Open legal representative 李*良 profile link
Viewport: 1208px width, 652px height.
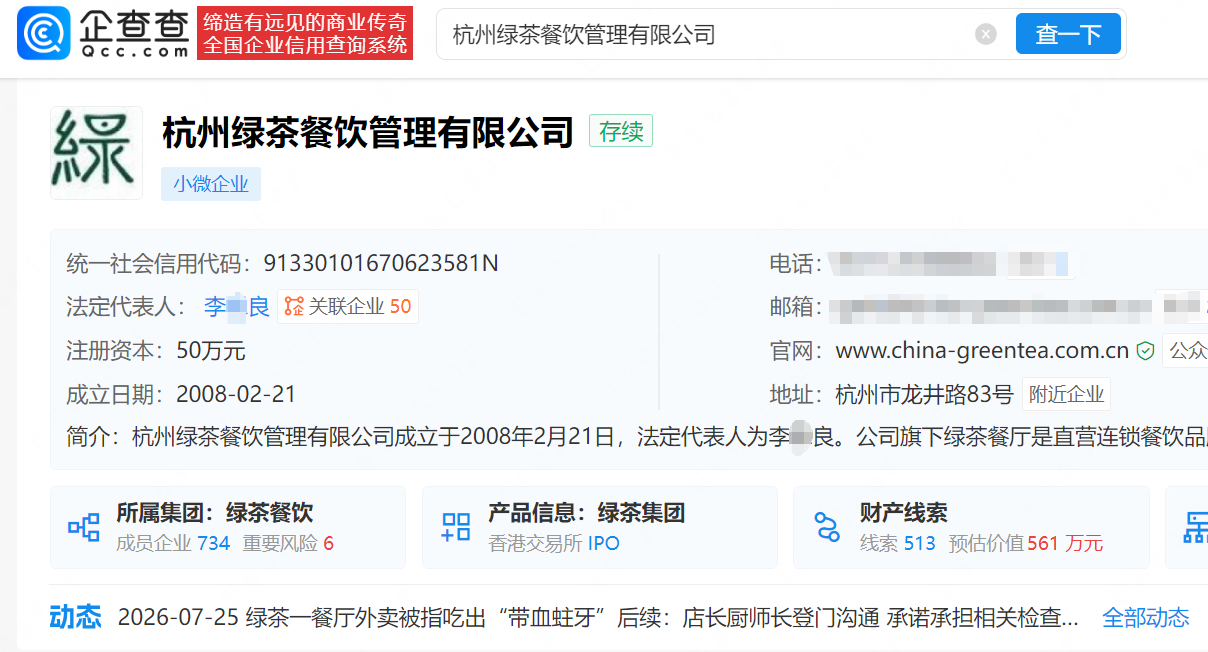pyautogui.click(x=237, y=307)
